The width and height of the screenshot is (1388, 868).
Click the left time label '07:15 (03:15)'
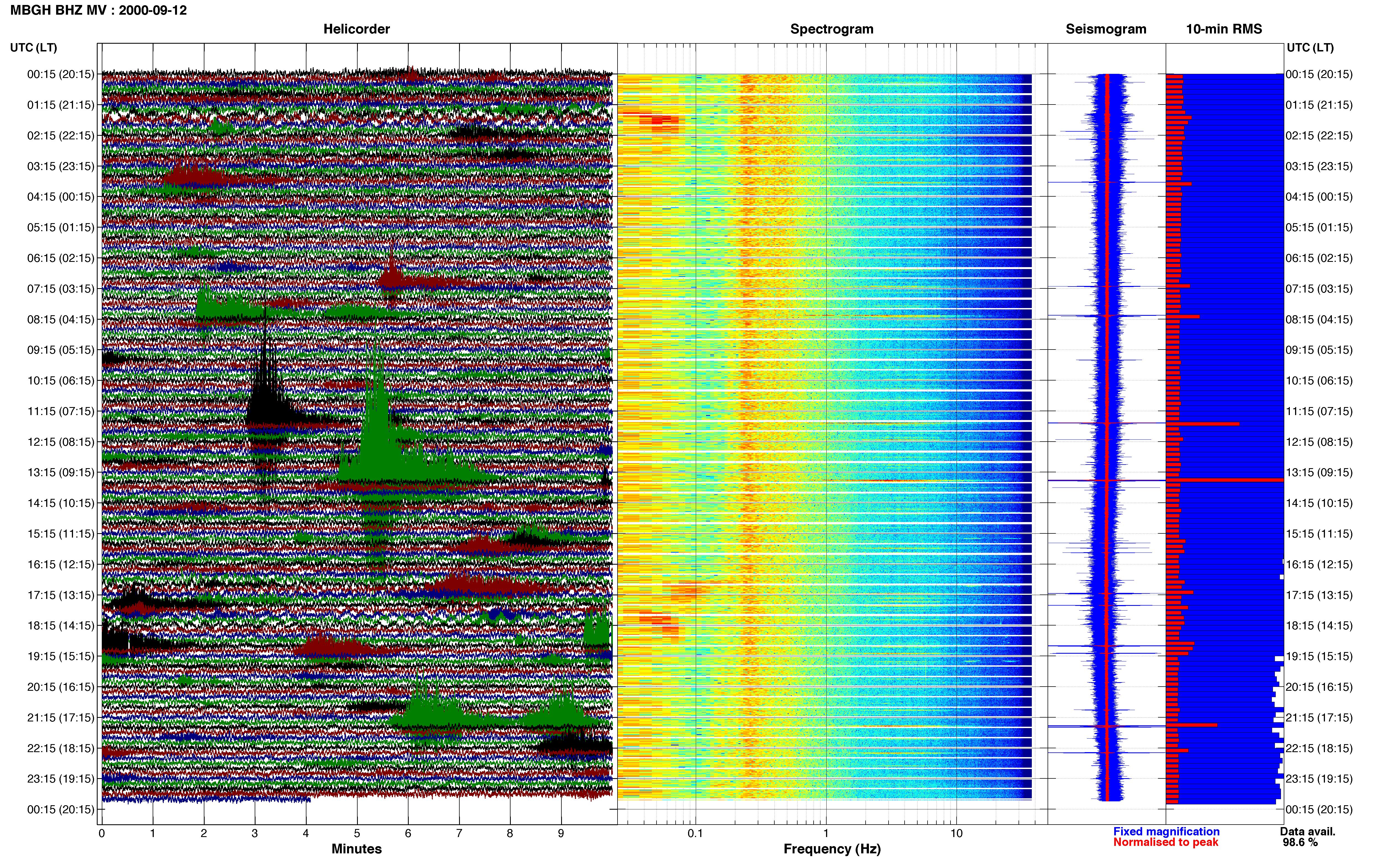61,289
